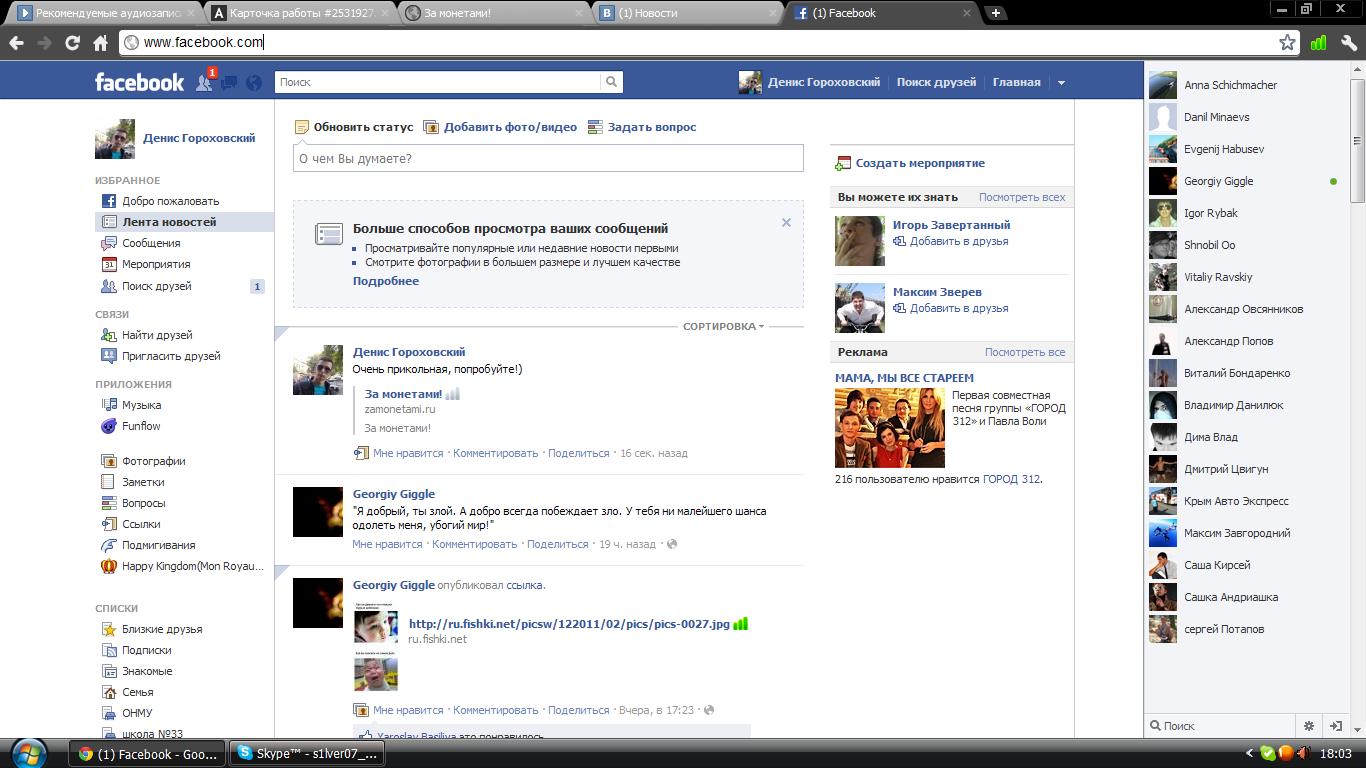
Task: Click Главная in the top bar
Action: 1016,82
